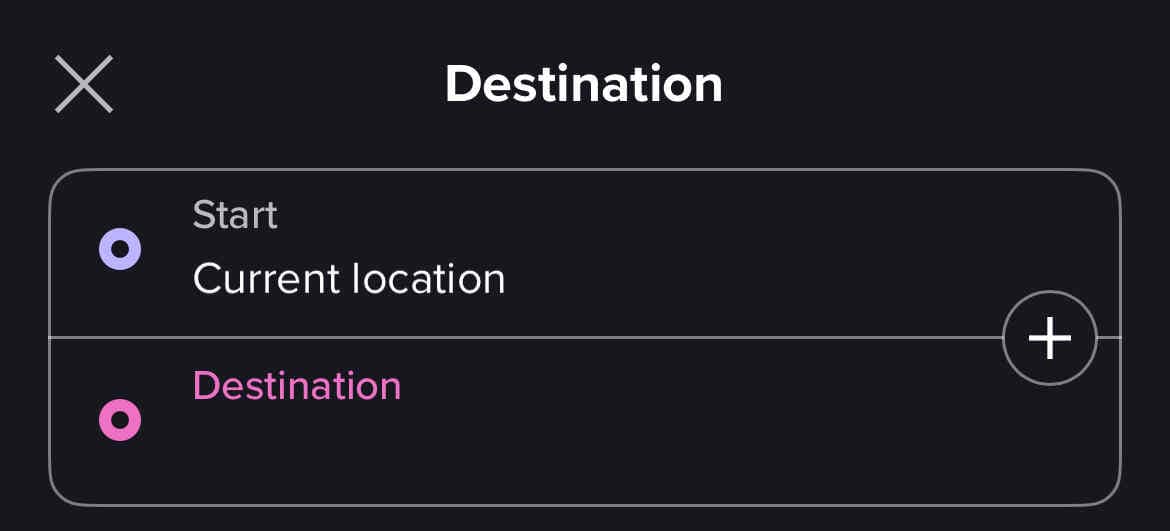Close the Destination screen with X icon
The width and height of the screenshot is (1170, 531).
coord(84,84)
